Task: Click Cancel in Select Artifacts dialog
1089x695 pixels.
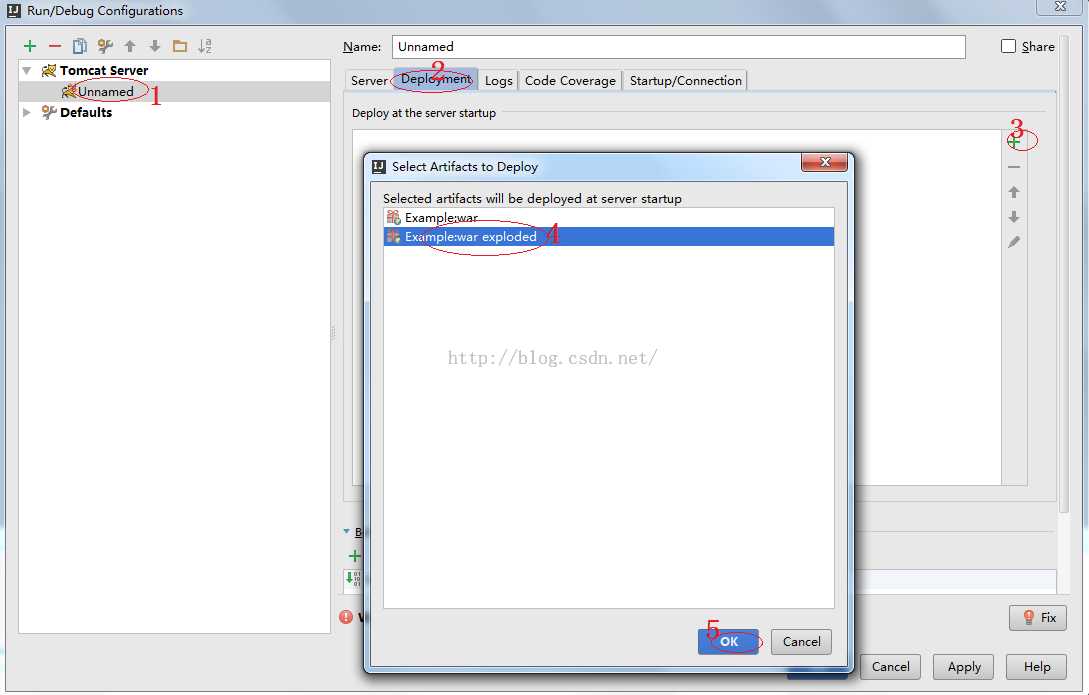Action: click(x=801, y=642)
